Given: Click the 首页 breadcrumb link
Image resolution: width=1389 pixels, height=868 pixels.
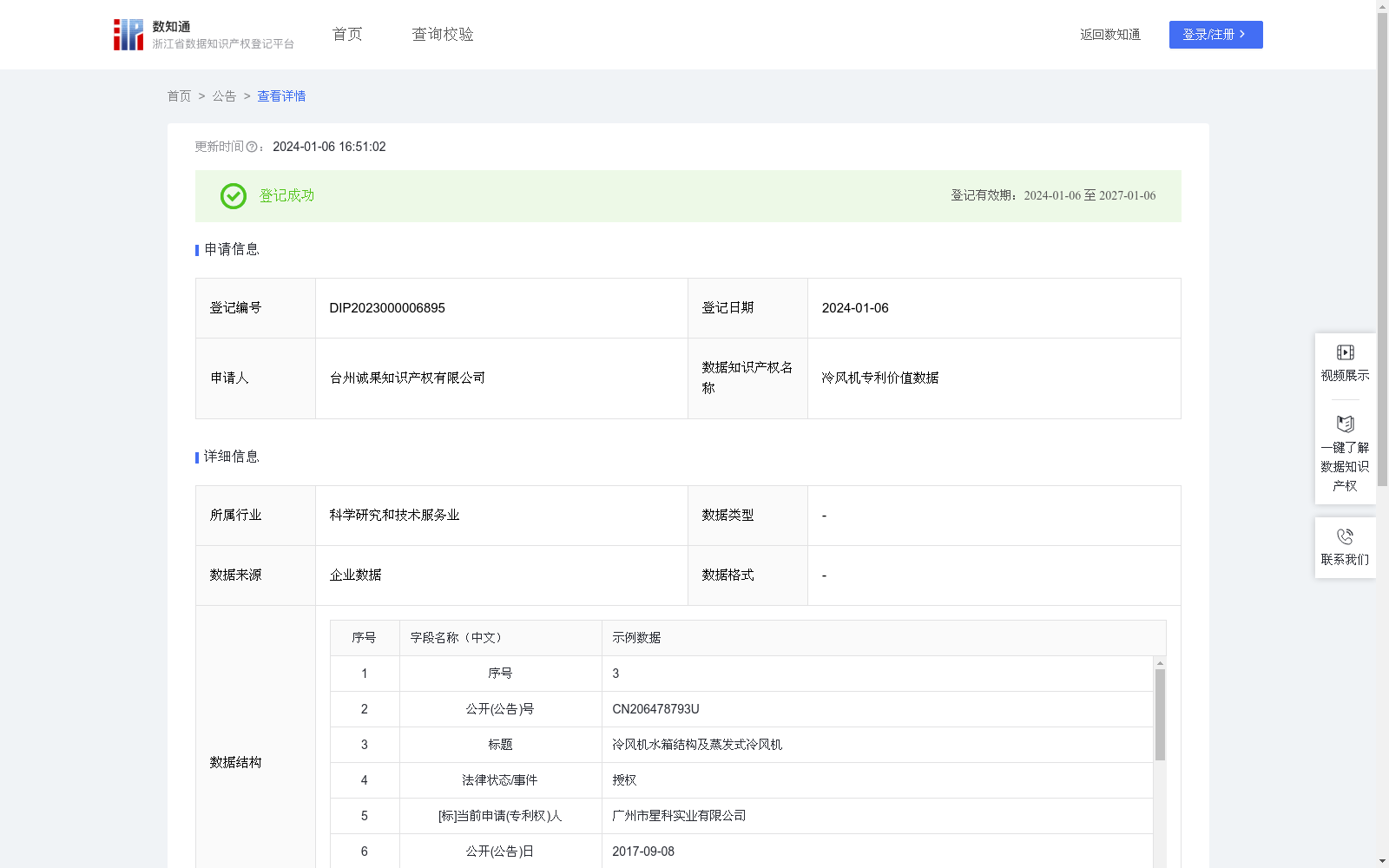Looking at the screenshot, I should pos(179,96).
